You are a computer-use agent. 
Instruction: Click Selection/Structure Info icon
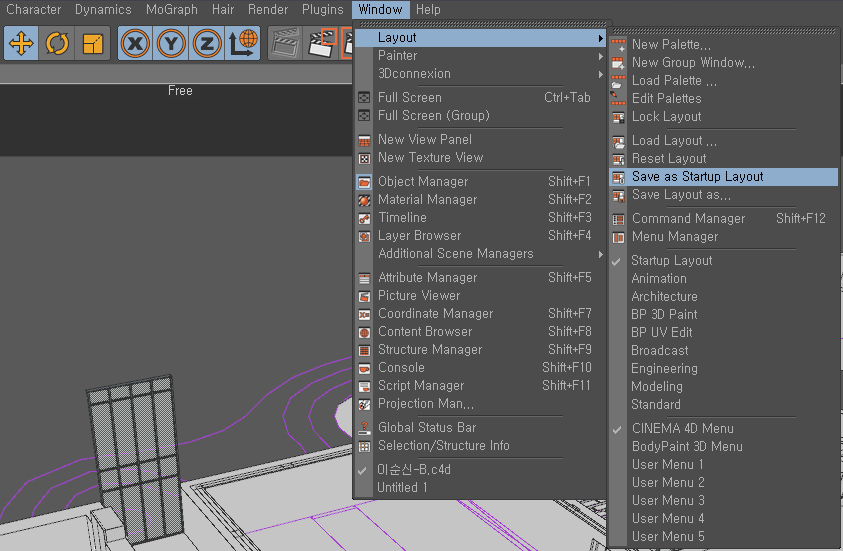(x=364, y=446)
